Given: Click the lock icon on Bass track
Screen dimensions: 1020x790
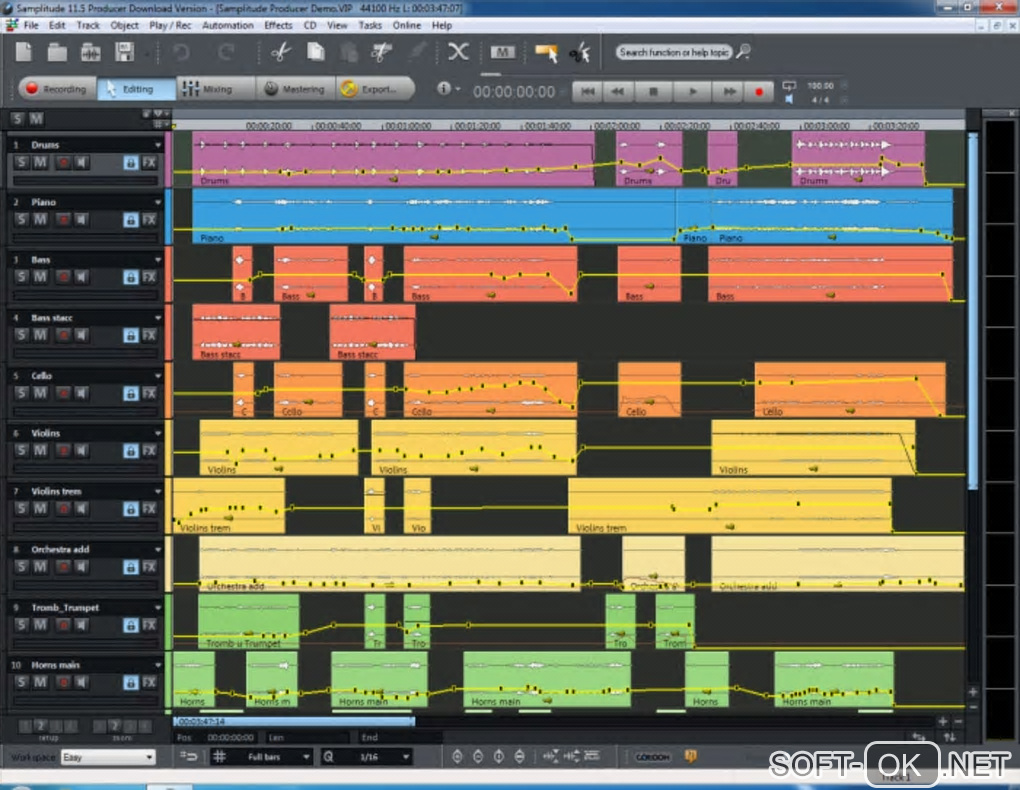Looking at the screenshot, I should tap(130, 277).
